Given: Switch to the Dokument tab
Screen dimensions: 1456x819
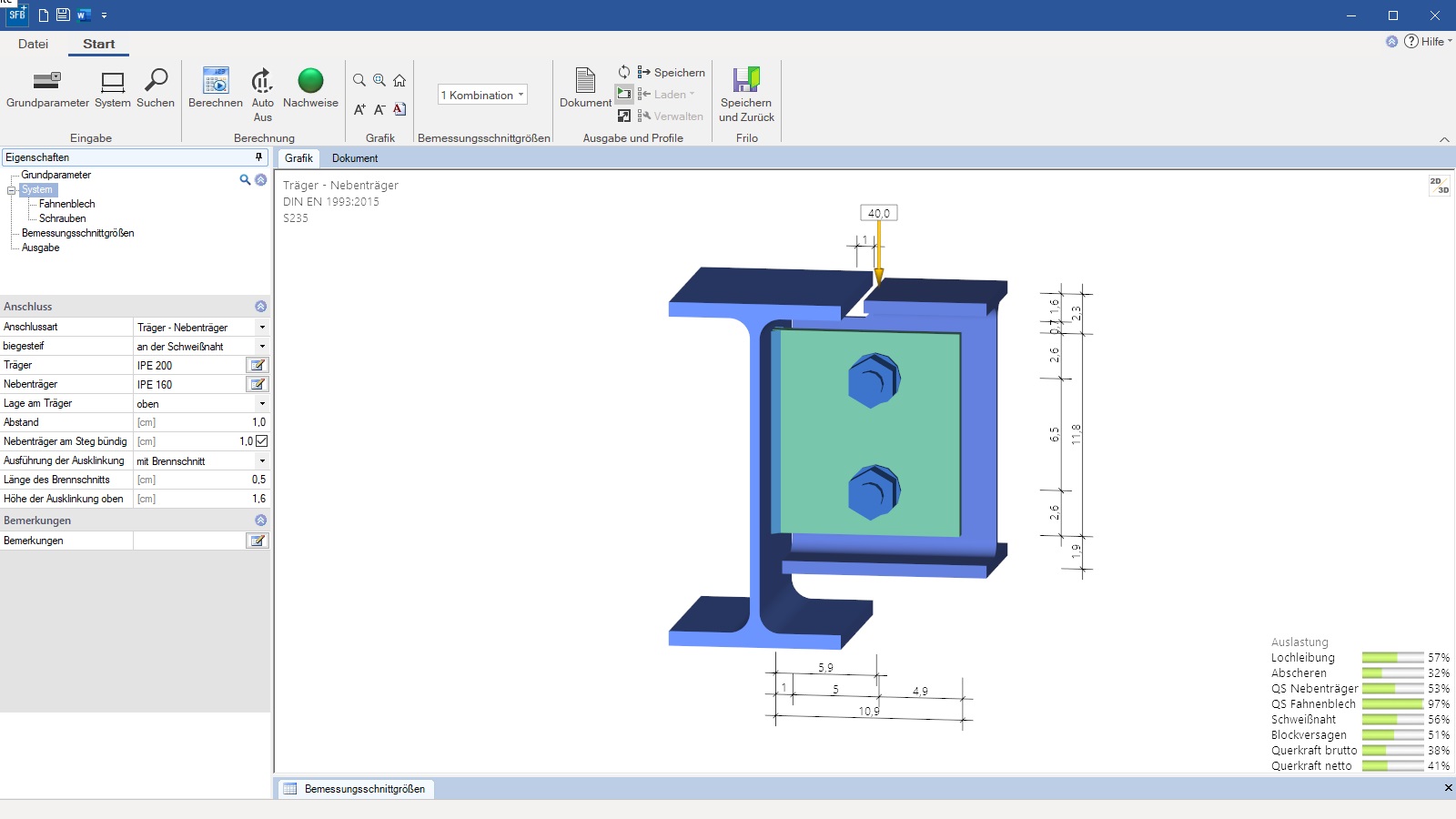Looking at the screenshot, I should (x=354, y=158).
